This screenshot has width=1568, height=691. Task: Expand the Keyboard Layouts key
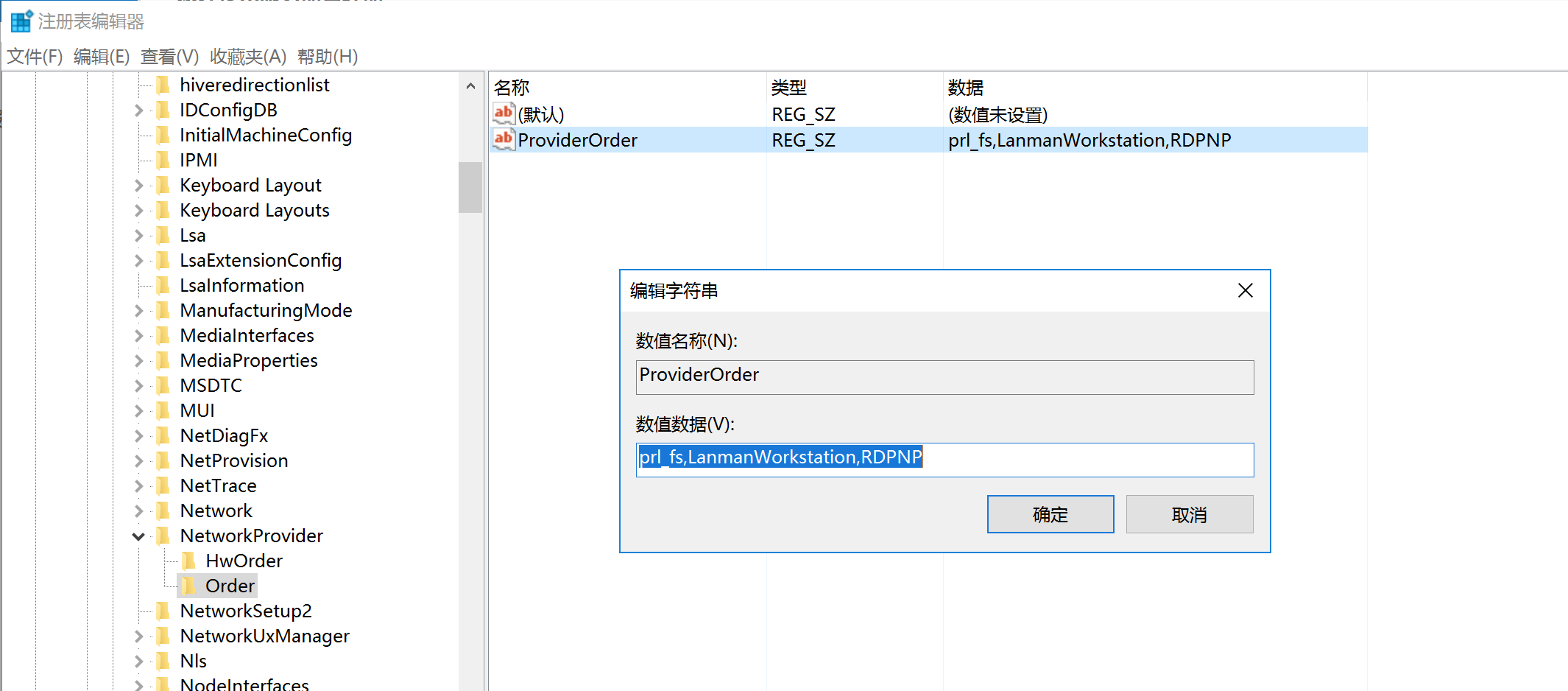click(x=138, y=211)
